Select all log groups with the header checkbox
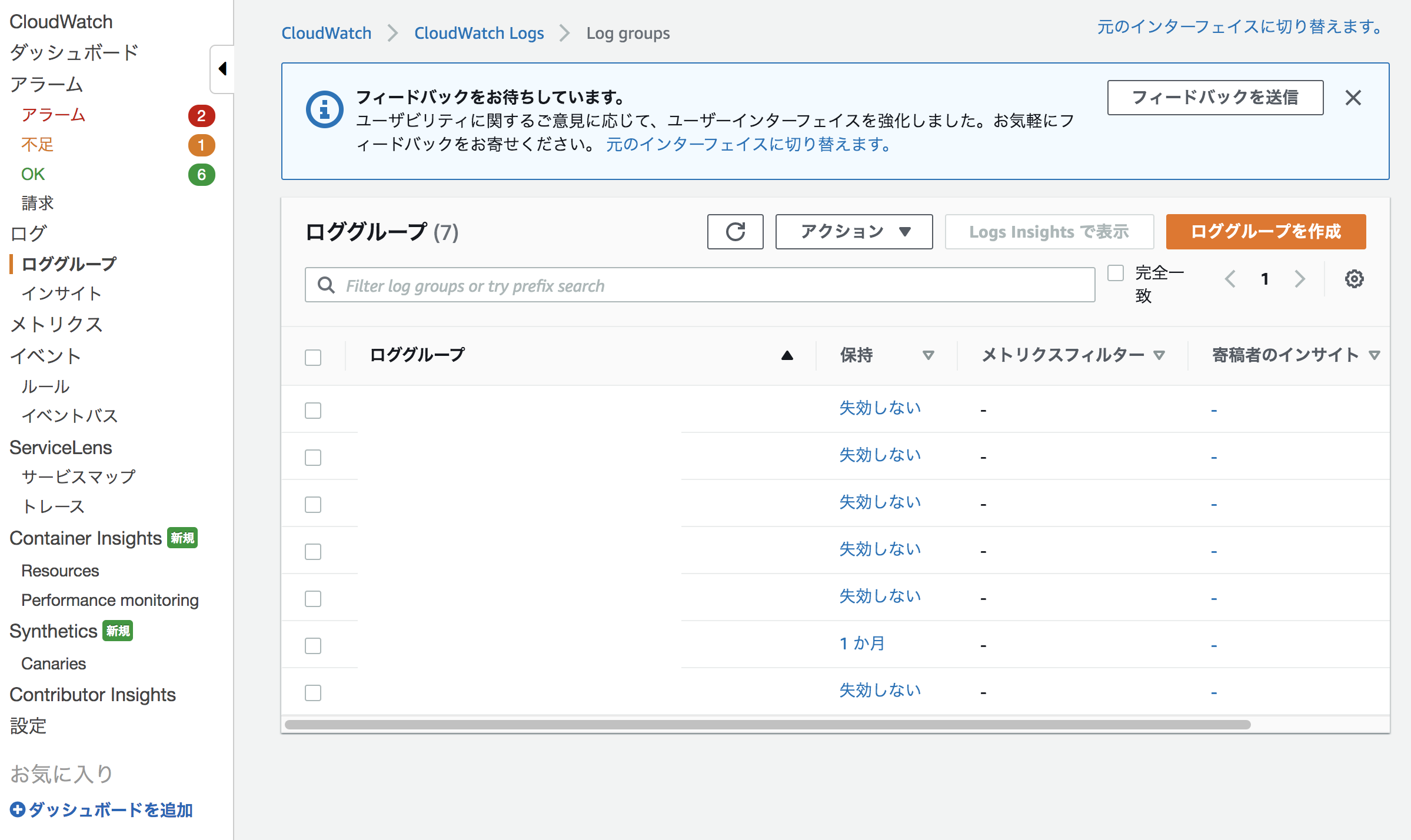This screenshot has width=1411, height=840. pos(312,357)
